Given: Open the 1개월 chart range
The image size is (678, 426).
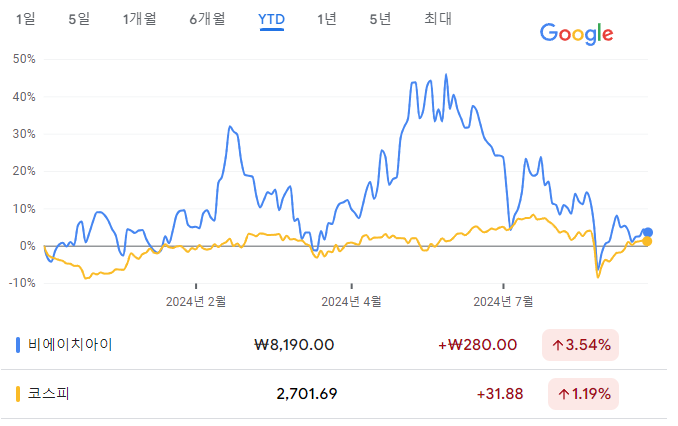Looking at the screenshot, I should [139, 19].
